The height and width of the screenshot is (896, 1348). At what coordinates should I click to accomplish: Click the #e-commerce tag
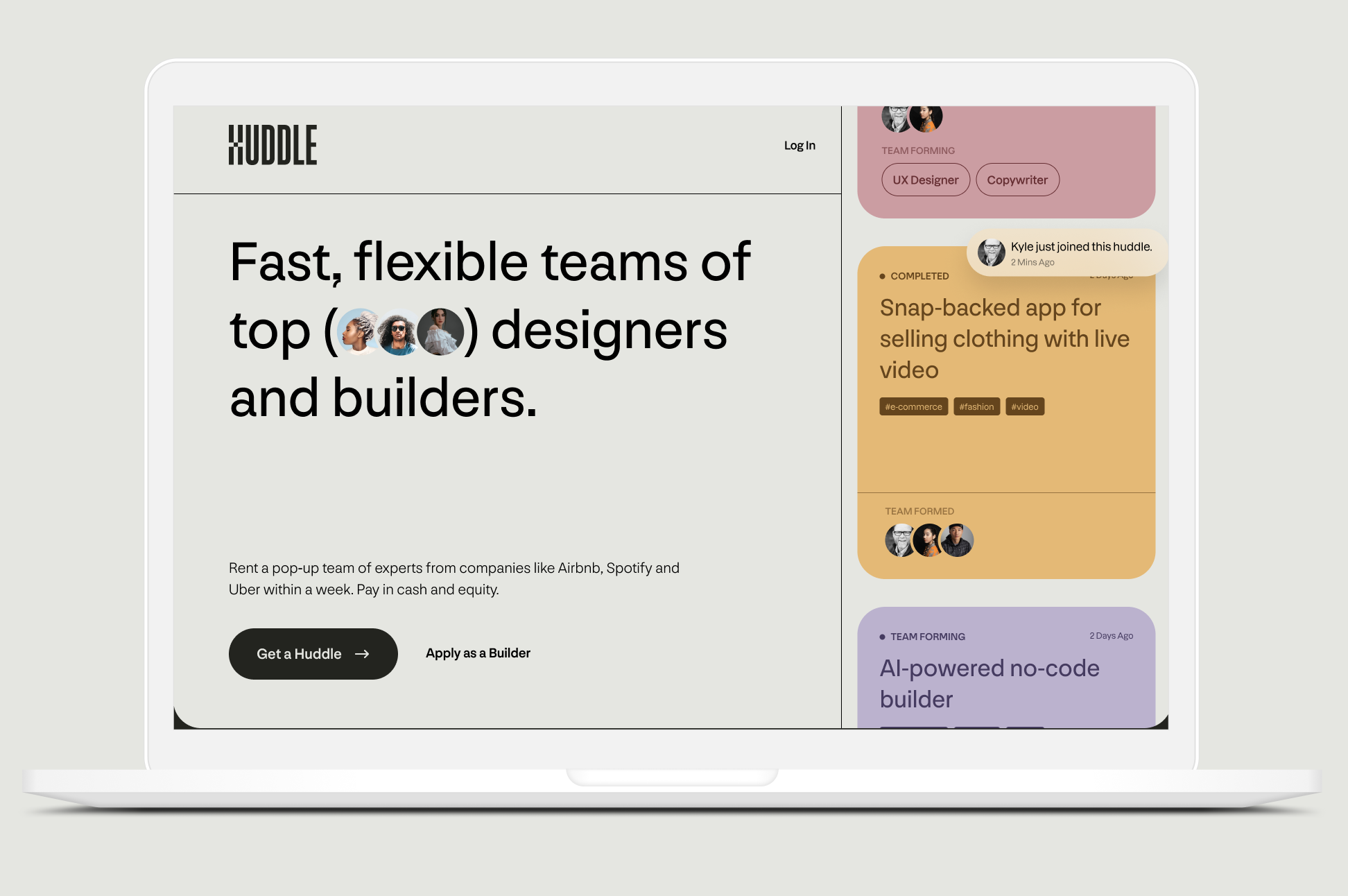coord(913,406)
